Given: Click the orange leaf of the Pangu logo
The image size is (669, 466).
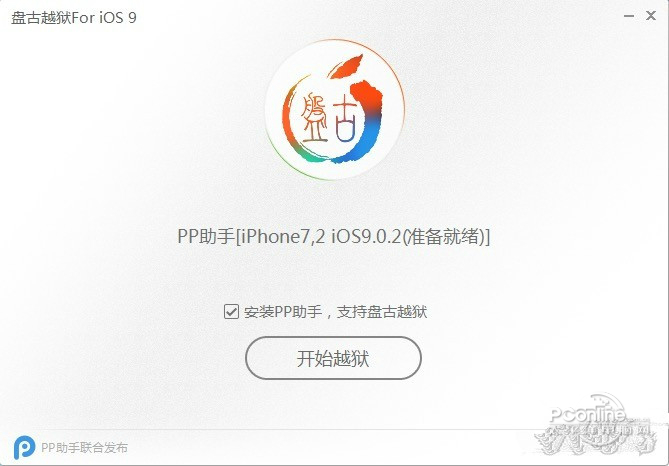Looking at the screenshot, I should pyautogui.click(x=346, y=67).
